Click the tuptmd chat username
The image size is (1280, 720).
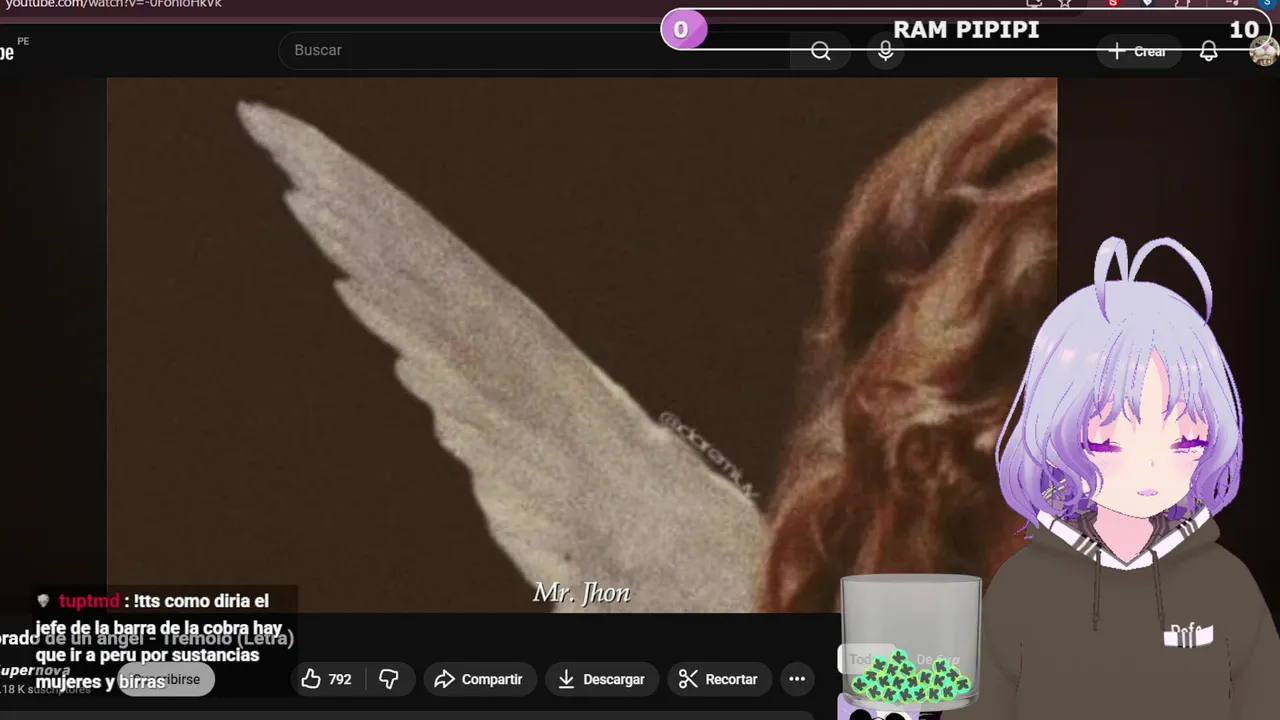[89, 601]
